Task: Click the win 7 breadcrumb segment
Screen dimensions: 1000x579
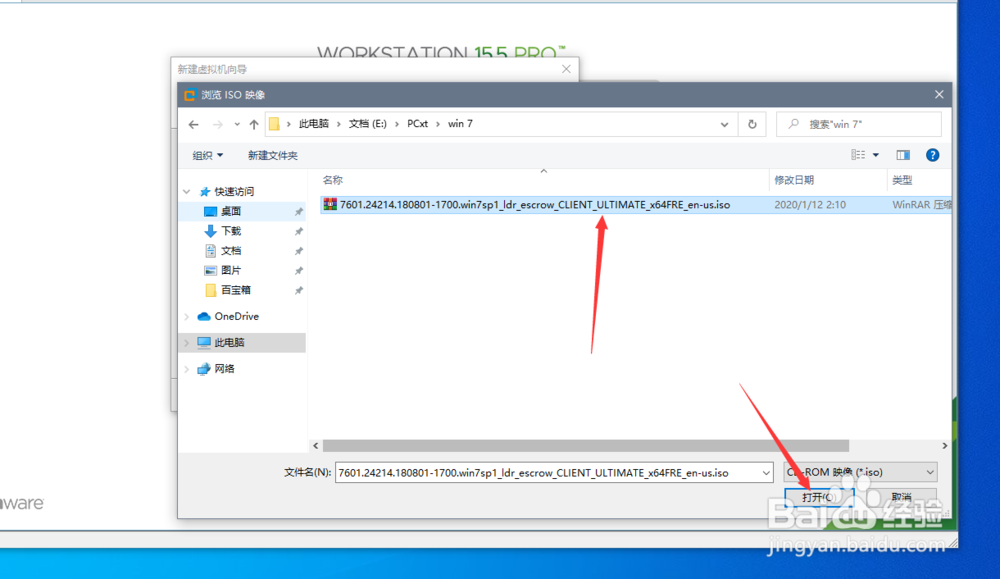Action: click(460, 124)
